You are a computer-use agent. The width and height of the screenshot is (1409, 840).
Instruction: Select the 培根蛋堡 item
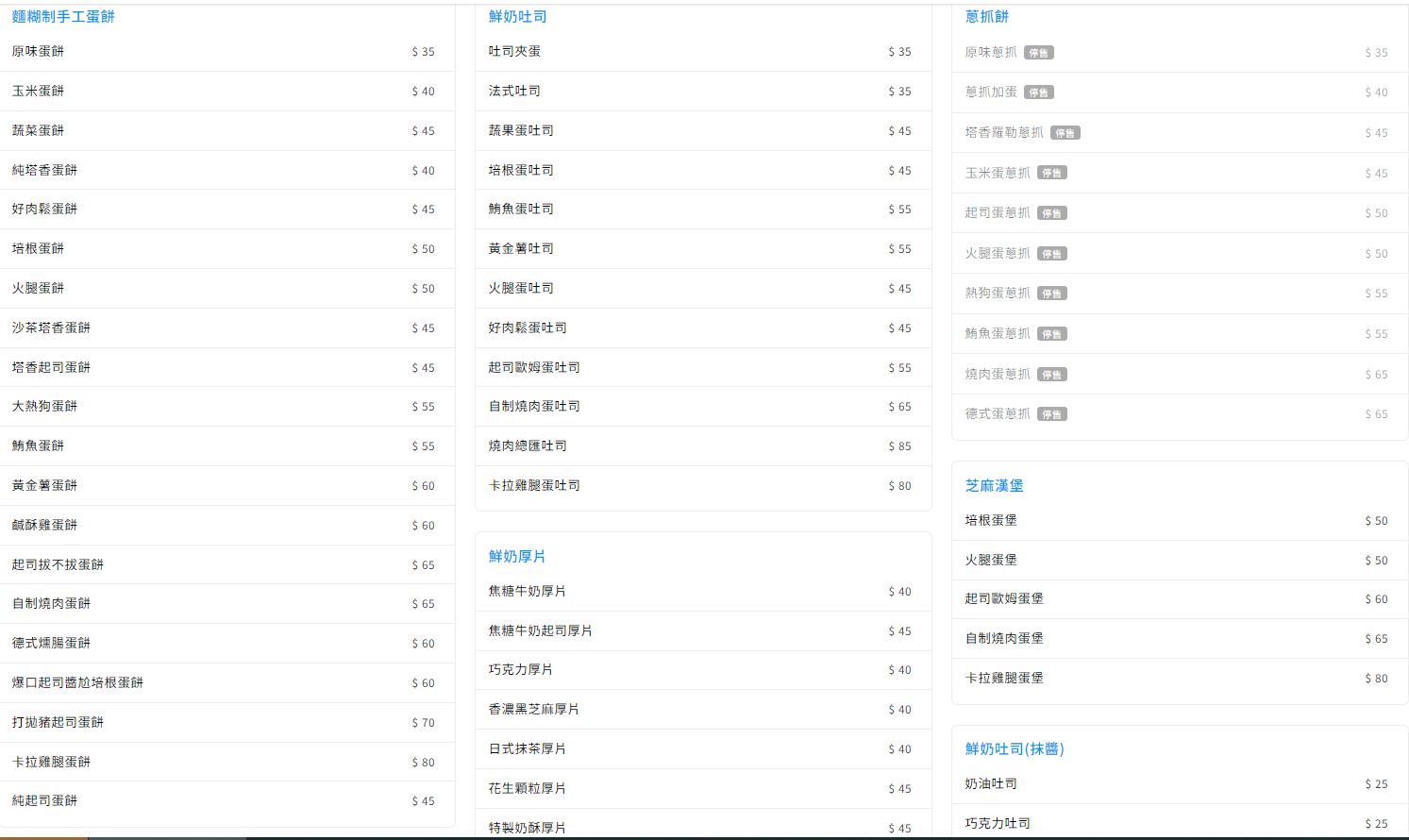tap(1180, 521)
